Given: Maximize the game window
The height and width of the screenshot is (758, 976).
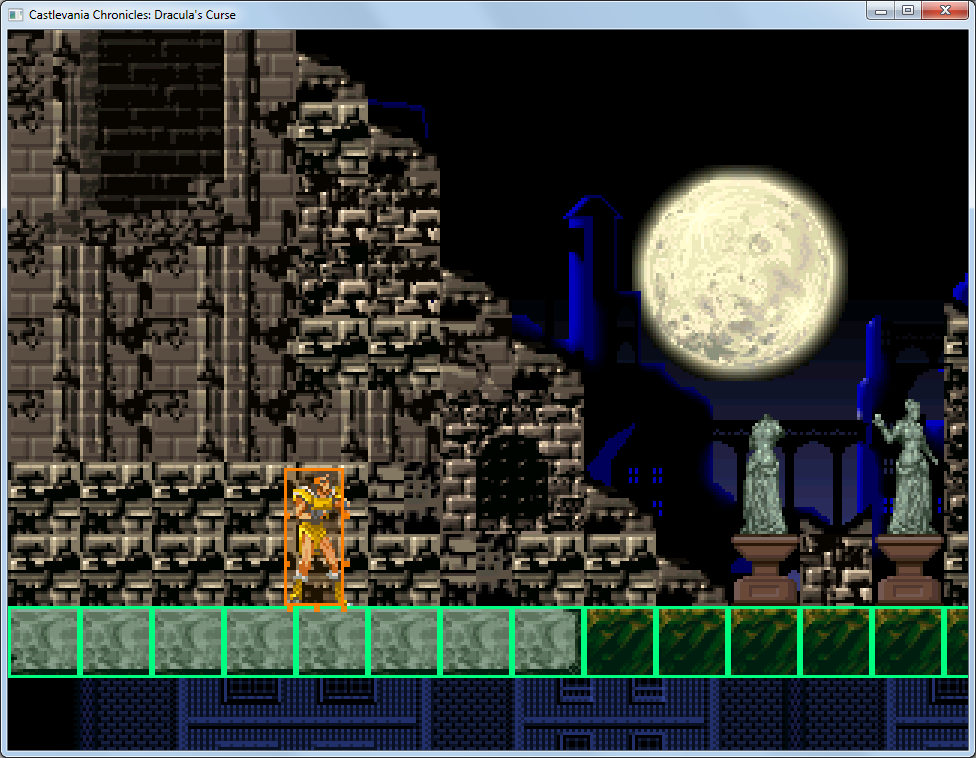Looking at the screenshot, I should click(x=908, y=11).
